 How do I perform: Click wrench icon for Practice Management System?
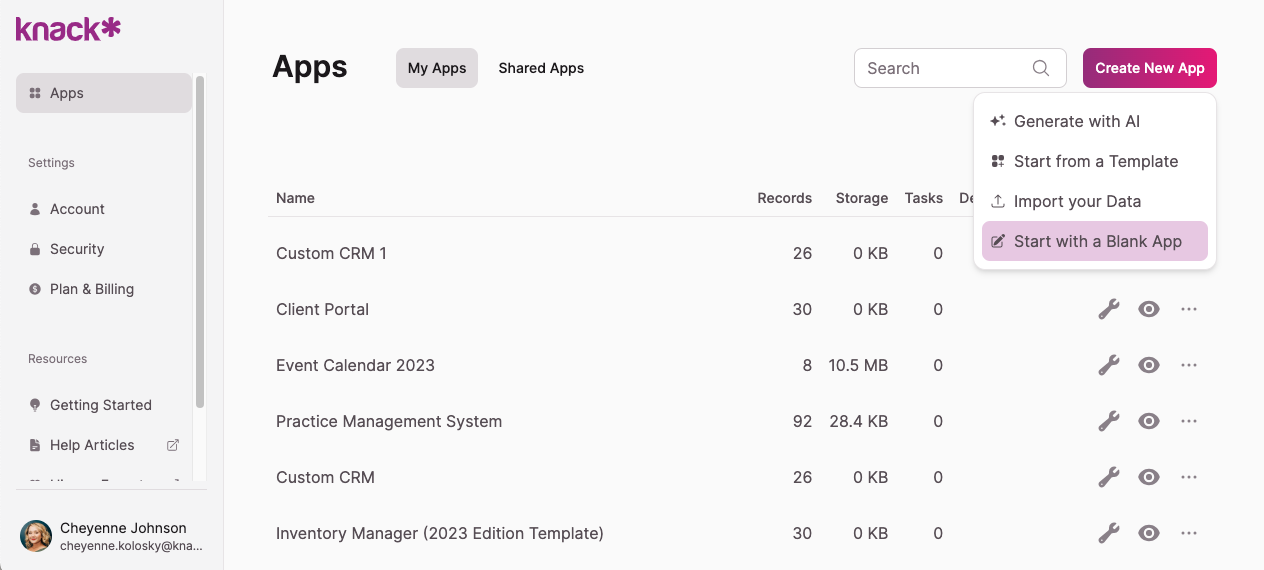coord(1108,421)
